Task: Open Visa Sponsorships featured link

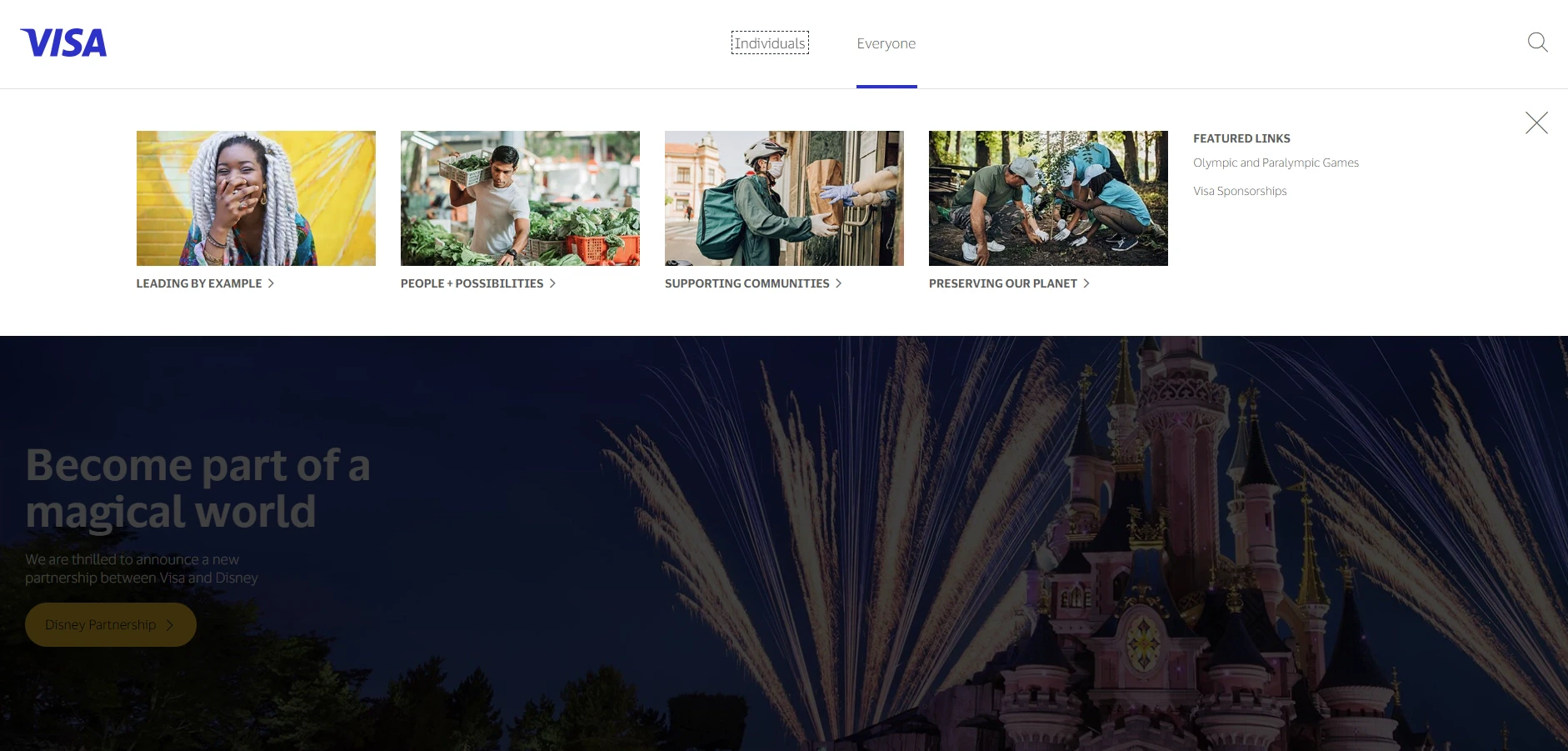Action: pos(1240,191)
